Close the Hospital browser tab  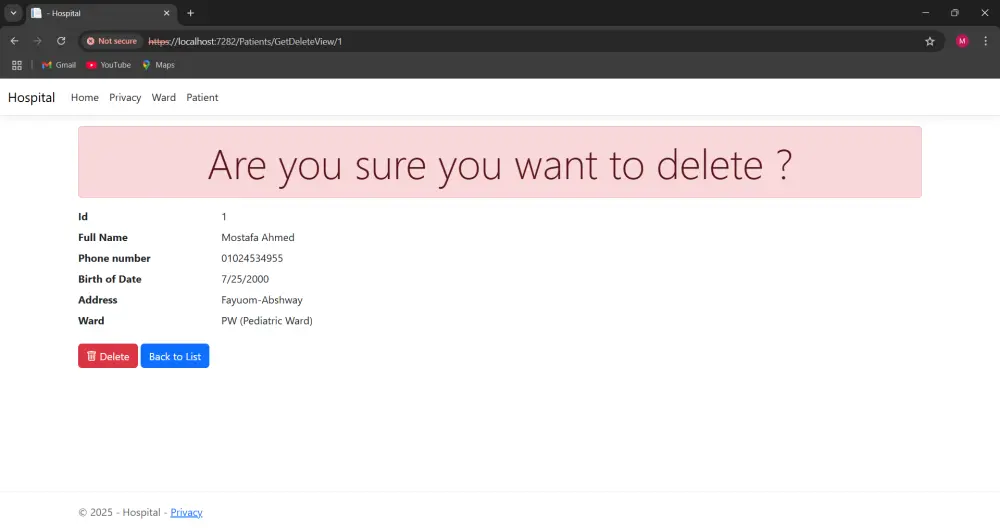166,13
